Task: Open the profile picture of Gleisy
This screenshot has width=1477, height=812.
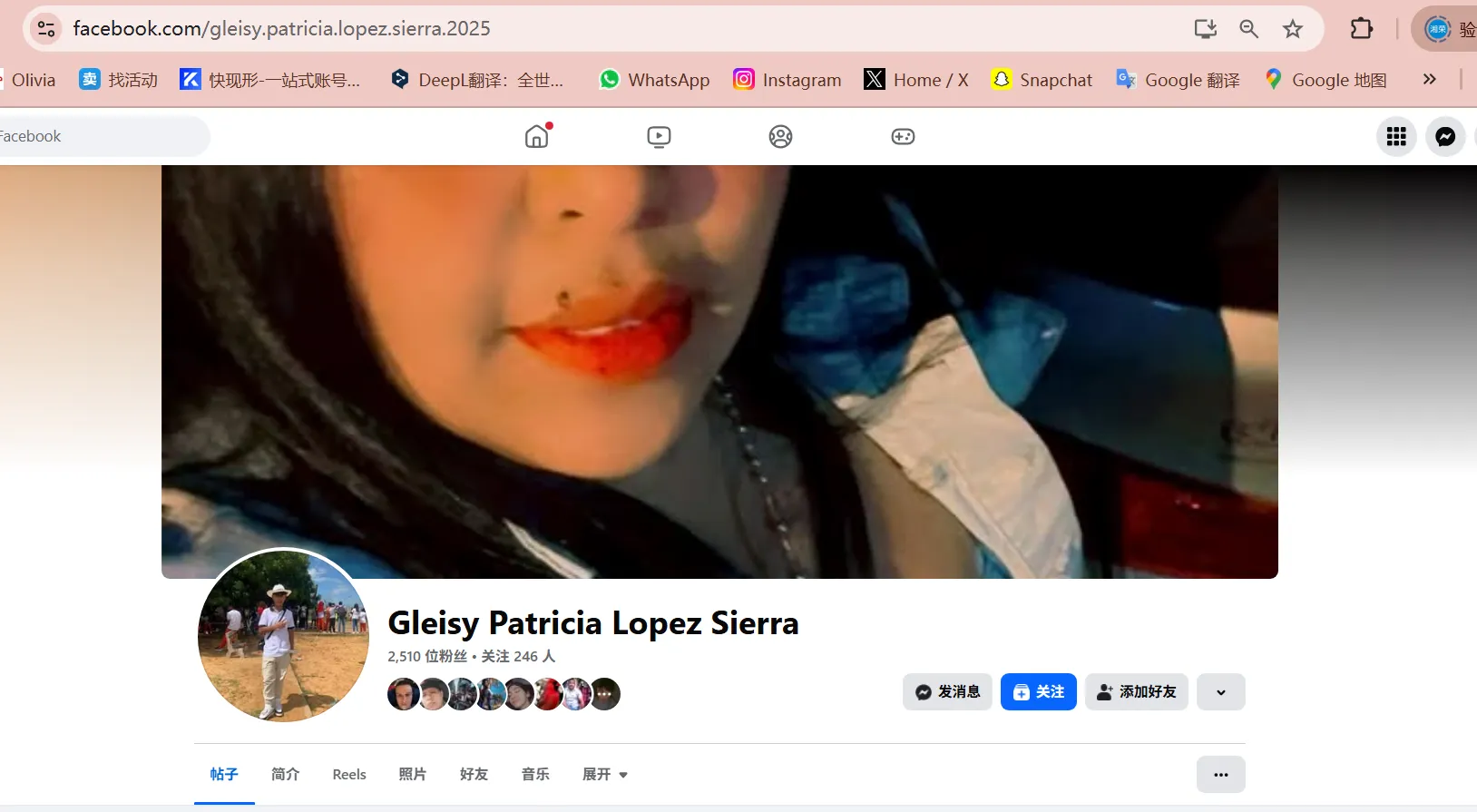Action: (283, 636)
